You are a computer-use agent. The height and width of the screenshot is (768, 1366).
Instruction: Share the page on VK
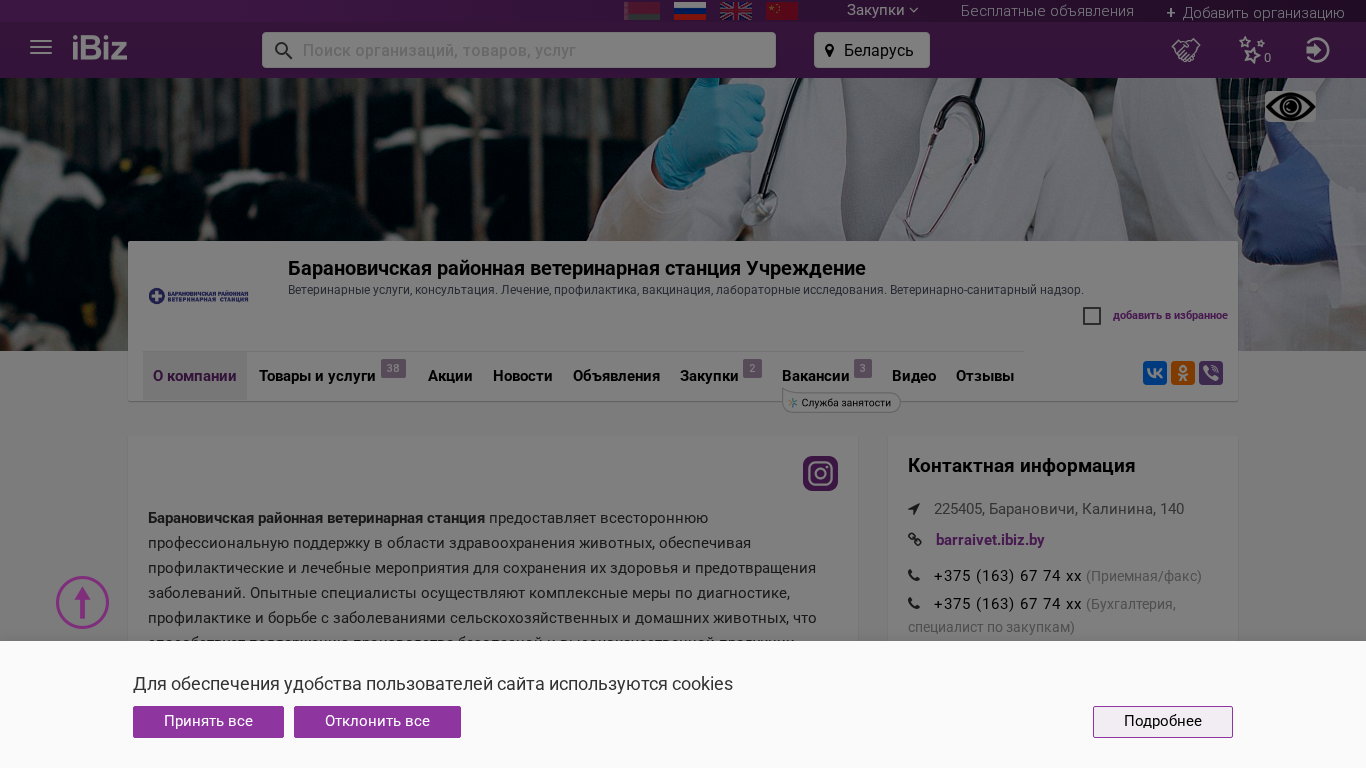1155,373
